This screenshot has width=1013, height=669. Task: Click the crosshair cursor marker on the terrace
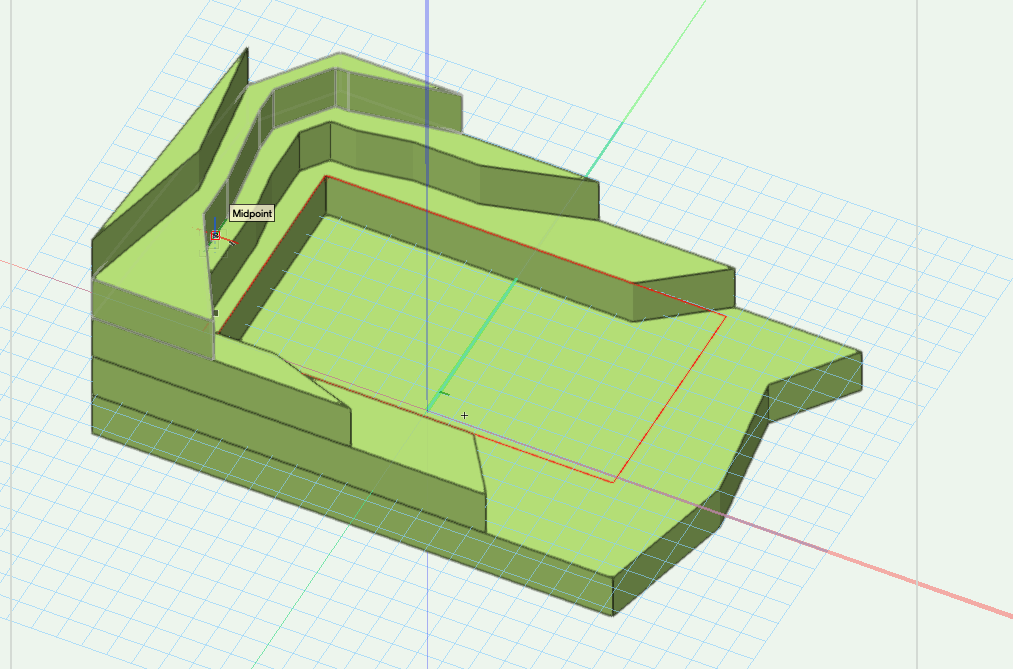464,413
